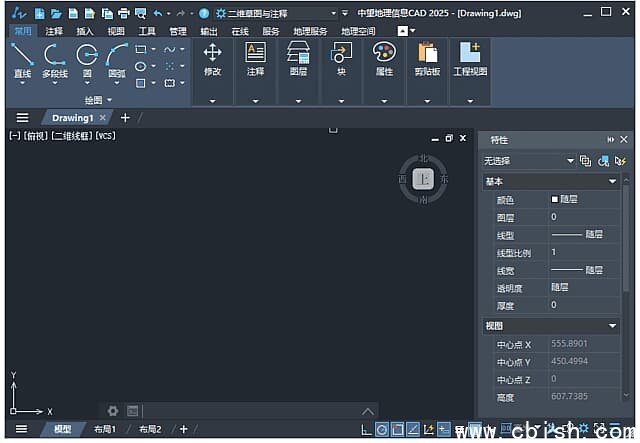Toggle polar tracking in status bar
The height and width of the screenshot is (443, 640).
[382, 429]
